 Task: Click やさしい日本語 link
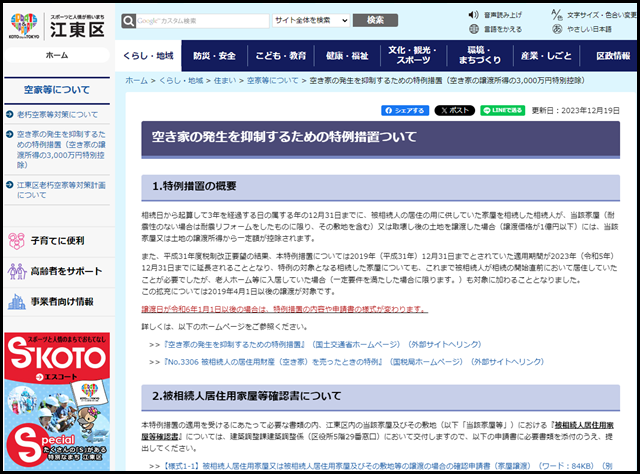589,29
